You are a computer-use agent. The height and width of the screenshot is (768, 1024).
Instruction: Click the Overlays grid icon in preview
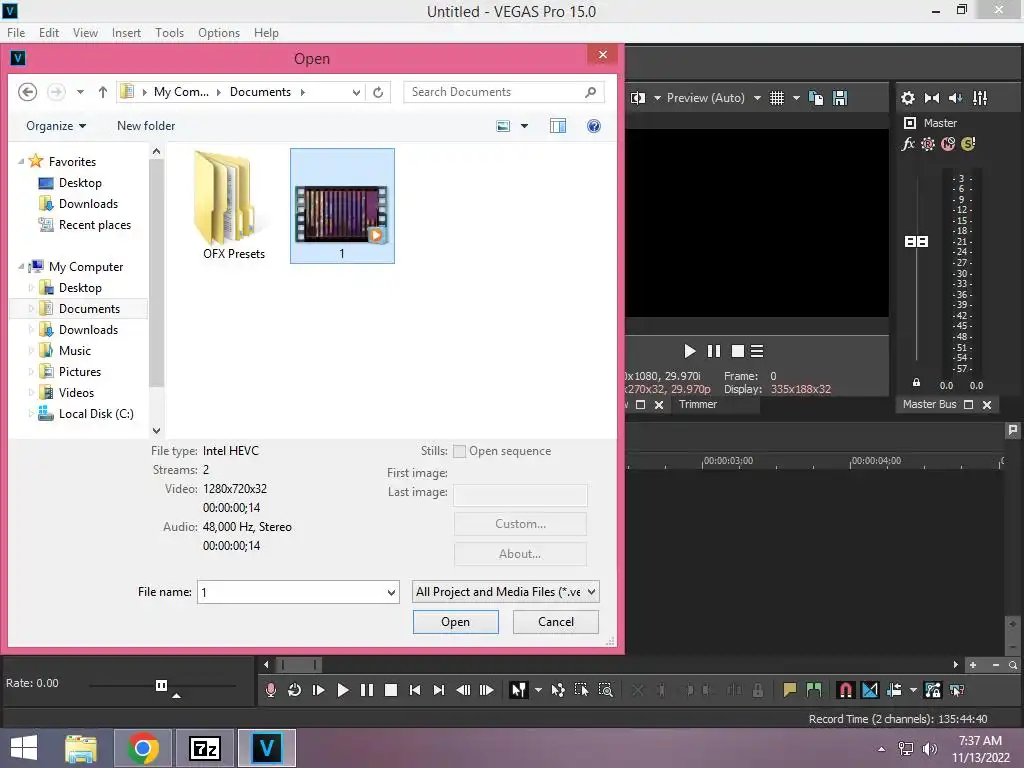click(x=776, y=98)
